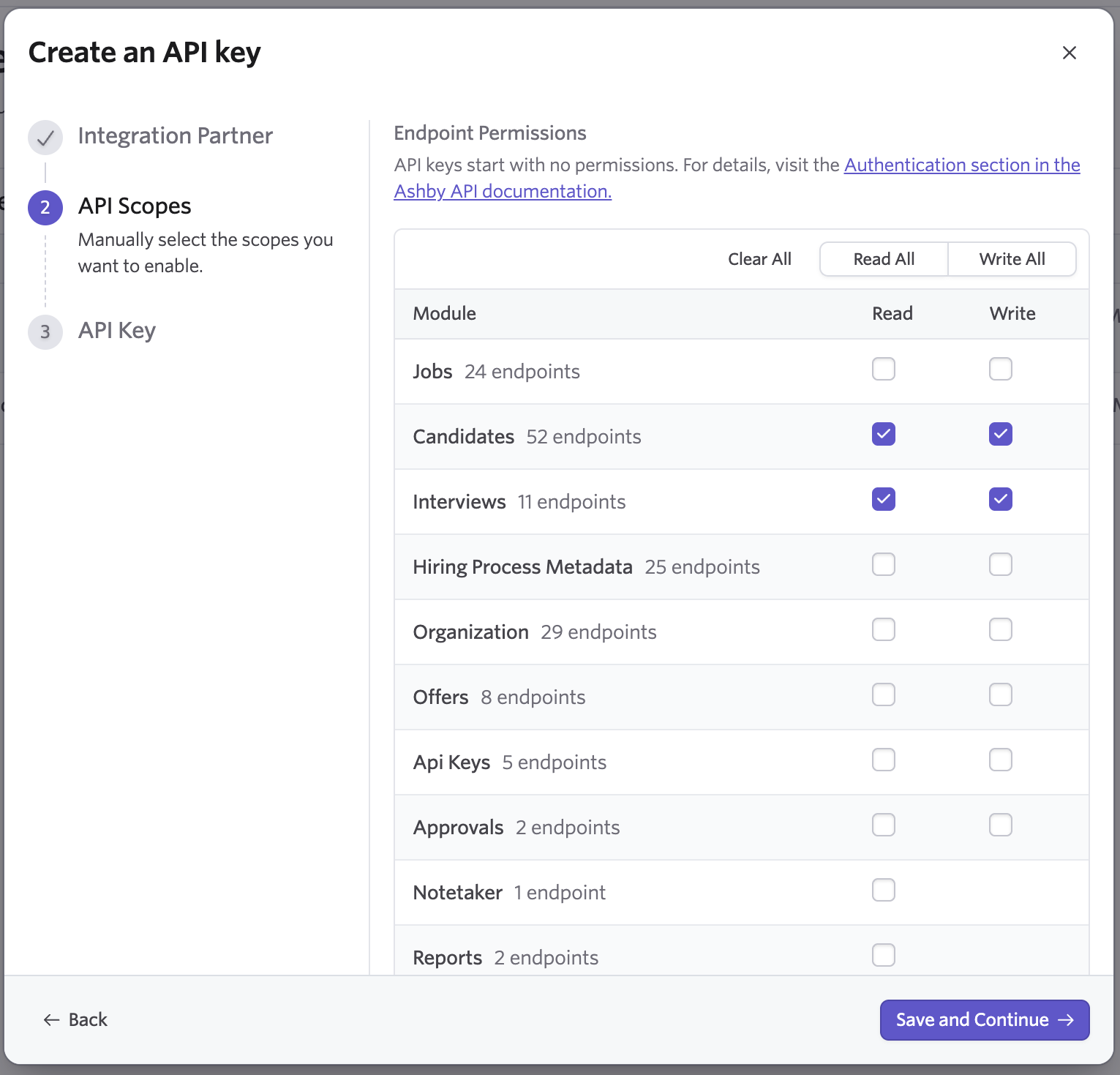Image resolution: width=1120 pixels, height=1075 pixels.
Task: Uncheck Read permission for Candidates
Action: click(883, 435)
